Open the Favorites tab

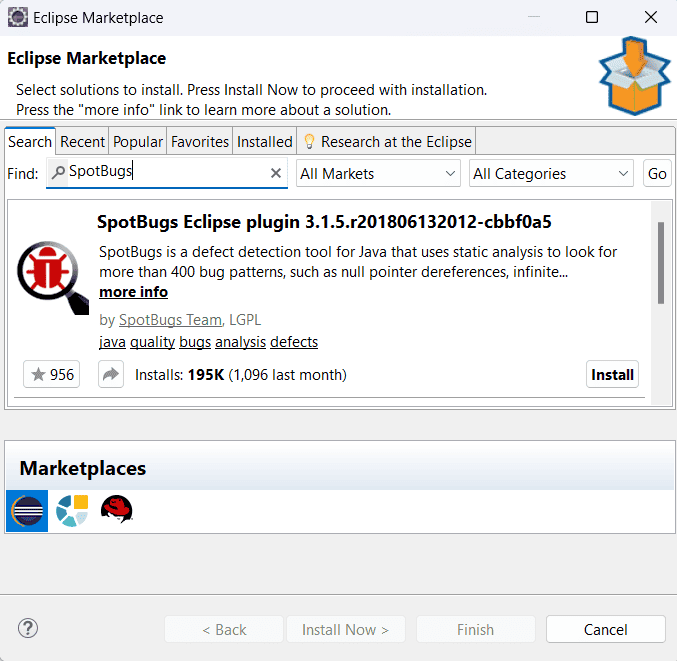pyautogui.click(x=199, y=142)
